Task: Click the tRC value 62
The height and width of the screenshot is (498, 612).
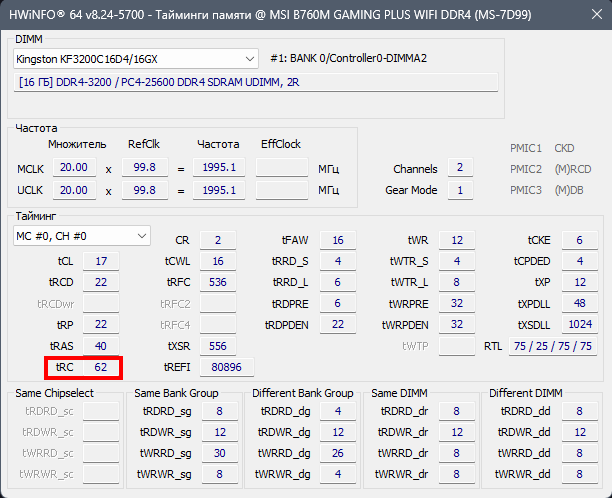Action: [x=101, y=367]
